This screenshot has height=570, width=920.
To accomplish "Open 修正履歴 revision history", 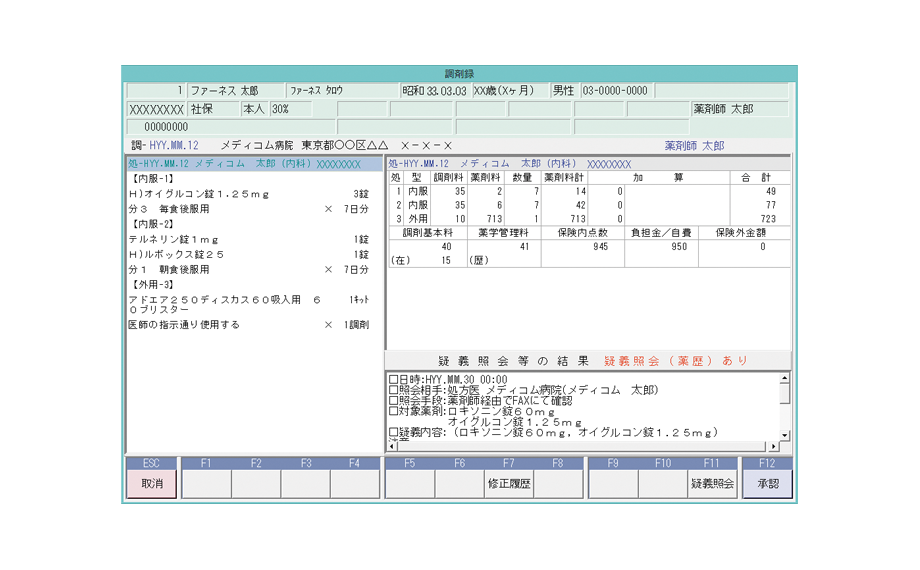I will tap(509, 483).
